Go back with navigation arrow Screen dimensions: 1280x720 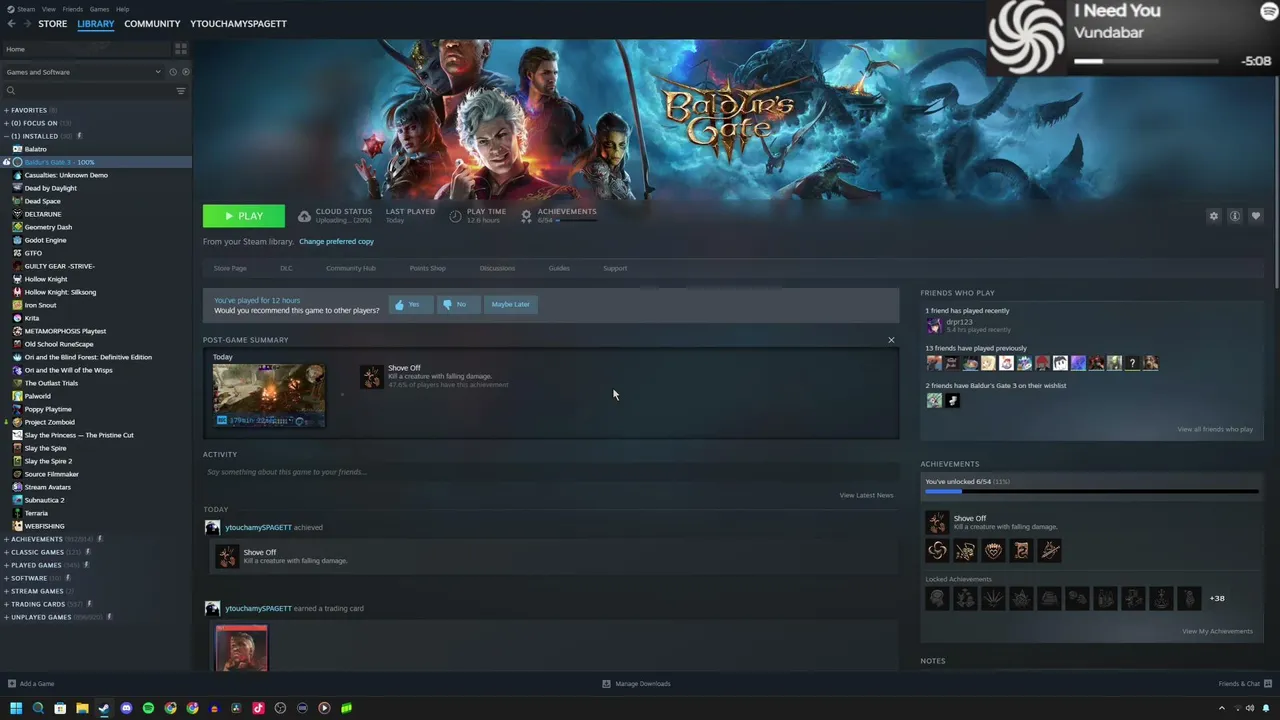point(11,24)
